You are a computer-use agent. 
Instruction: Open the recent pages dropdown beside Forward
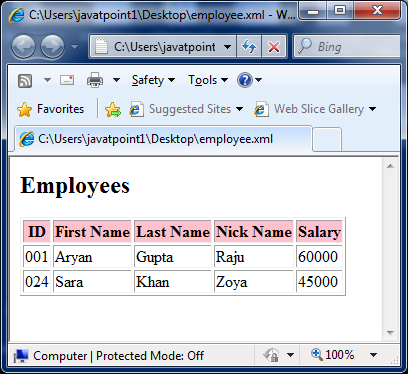click(x=75, y=47)
